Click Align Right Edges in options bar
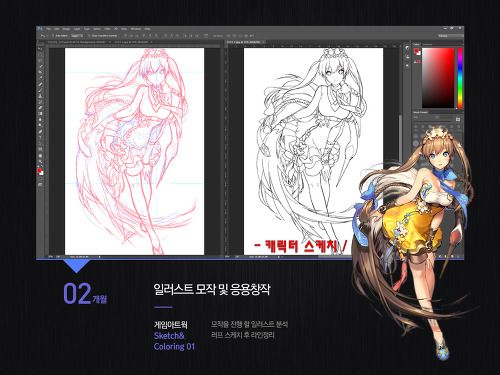The height and width of the screenshot is (375, 500). (156, 35)
